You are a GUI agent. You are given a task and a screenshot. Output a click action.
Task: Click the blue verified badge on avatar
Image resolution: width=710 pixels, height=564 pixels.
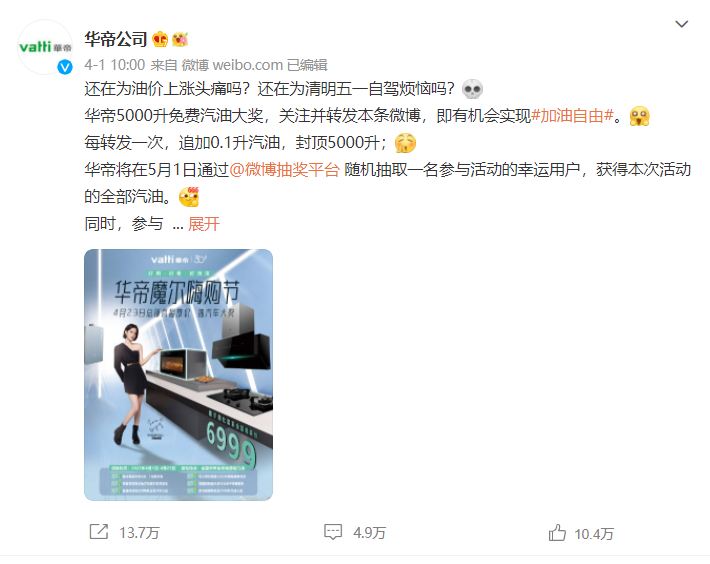65,67
